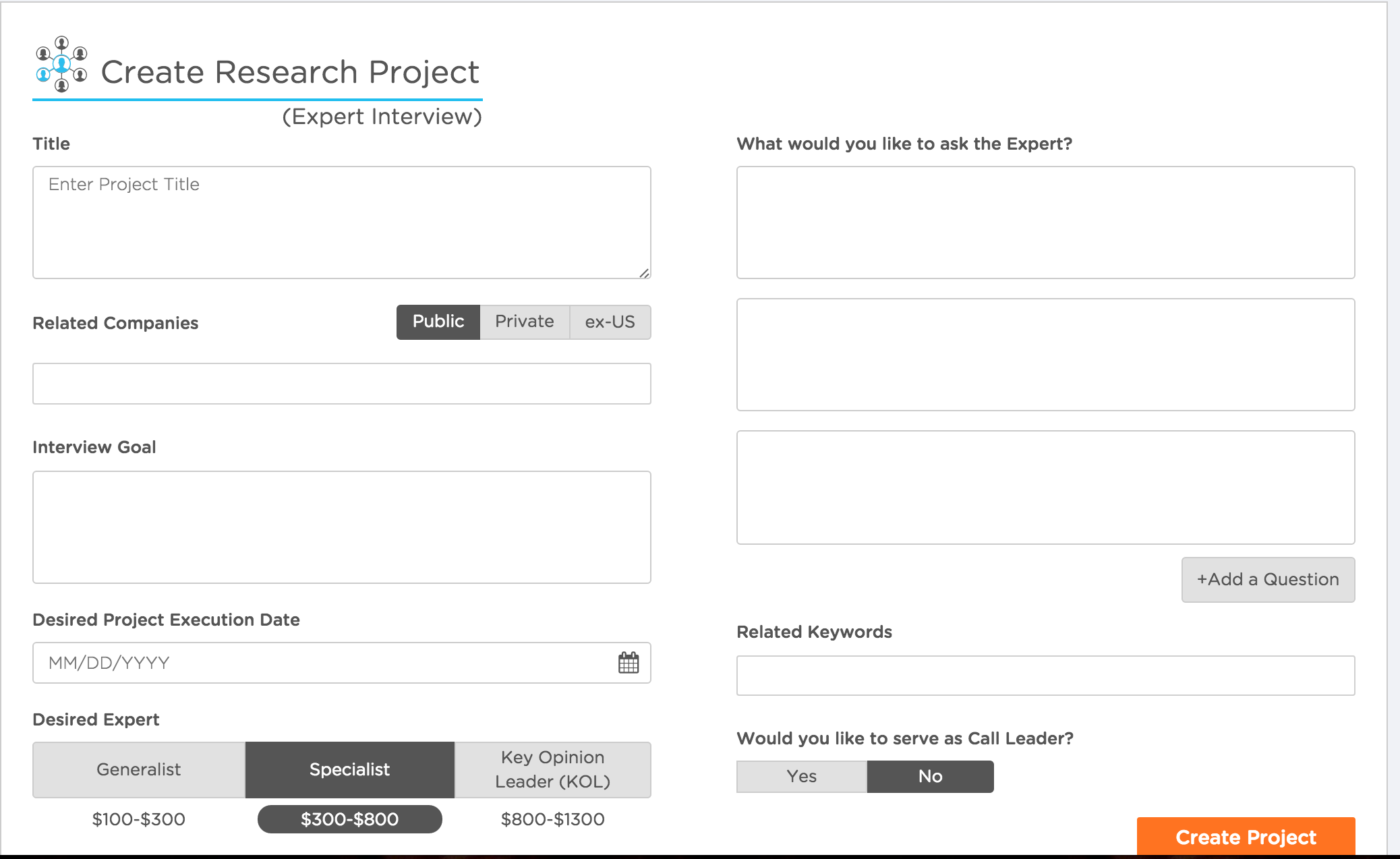Pick the $800-$1300 price tier
1400x859 pixels.
click(553, 819)
